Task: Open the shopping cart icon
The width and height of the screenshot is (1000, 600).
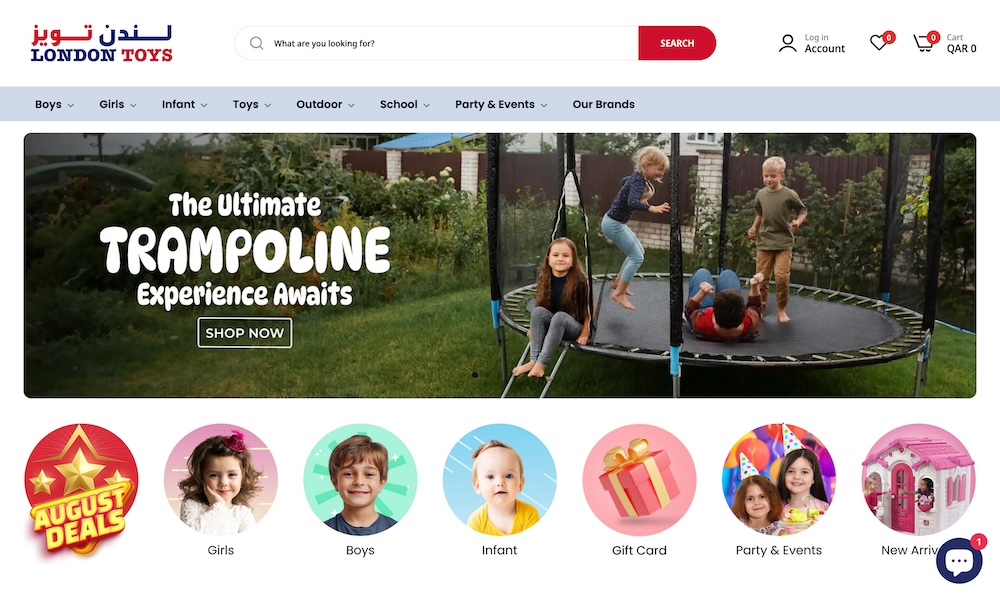Action: click(x=923, y=43)
